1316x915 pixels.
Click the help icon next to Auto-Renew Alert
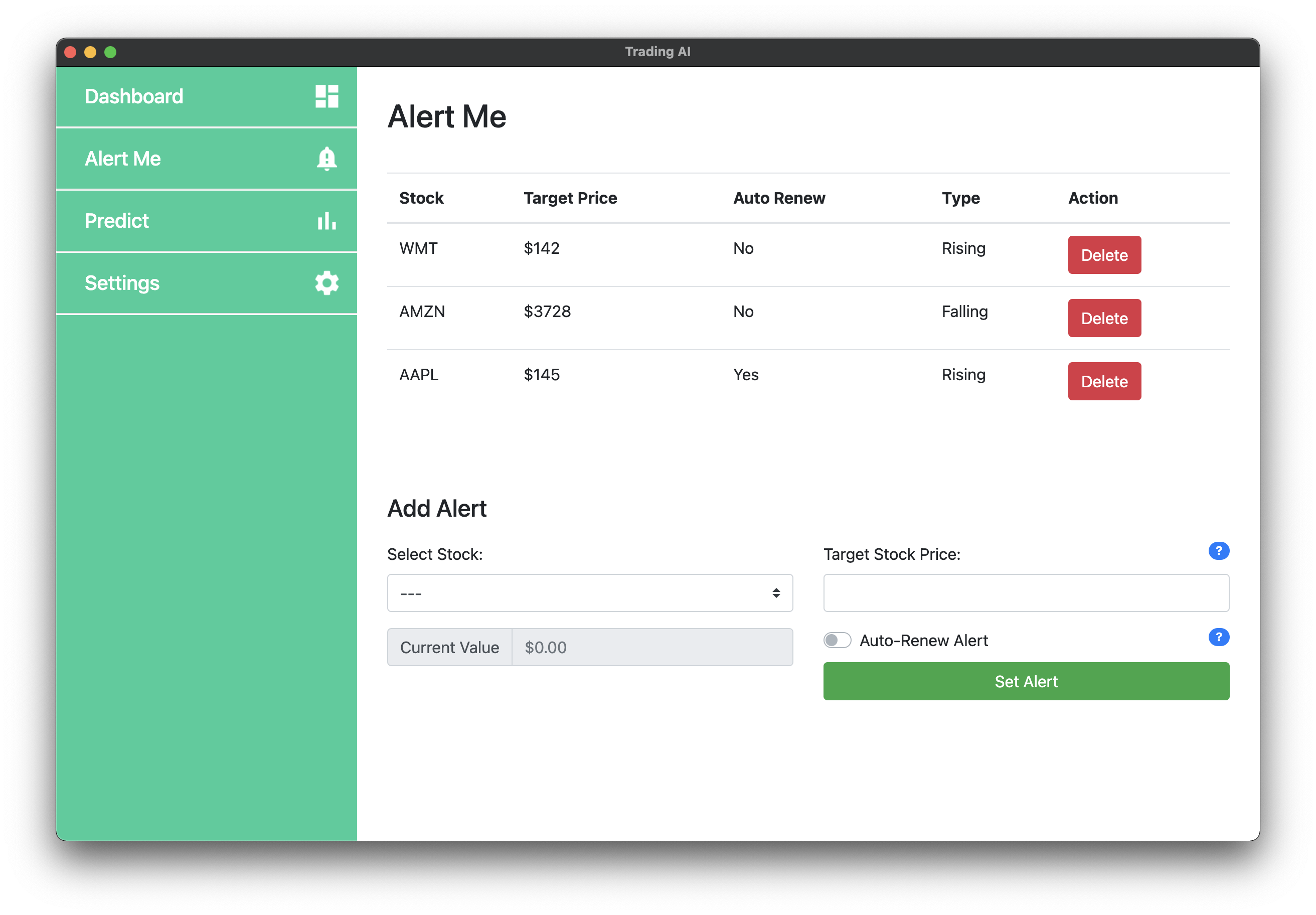[x=1219, y=637]
